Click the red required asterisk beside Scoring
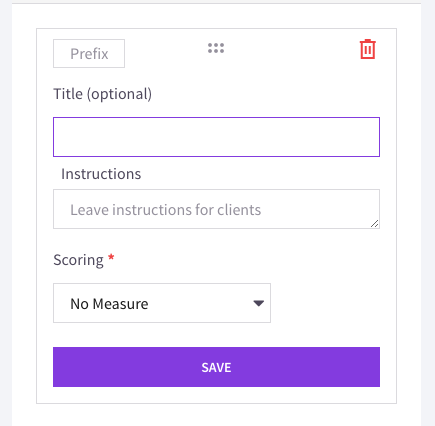Viewport: 435px width, 426px height. point(111,258)
